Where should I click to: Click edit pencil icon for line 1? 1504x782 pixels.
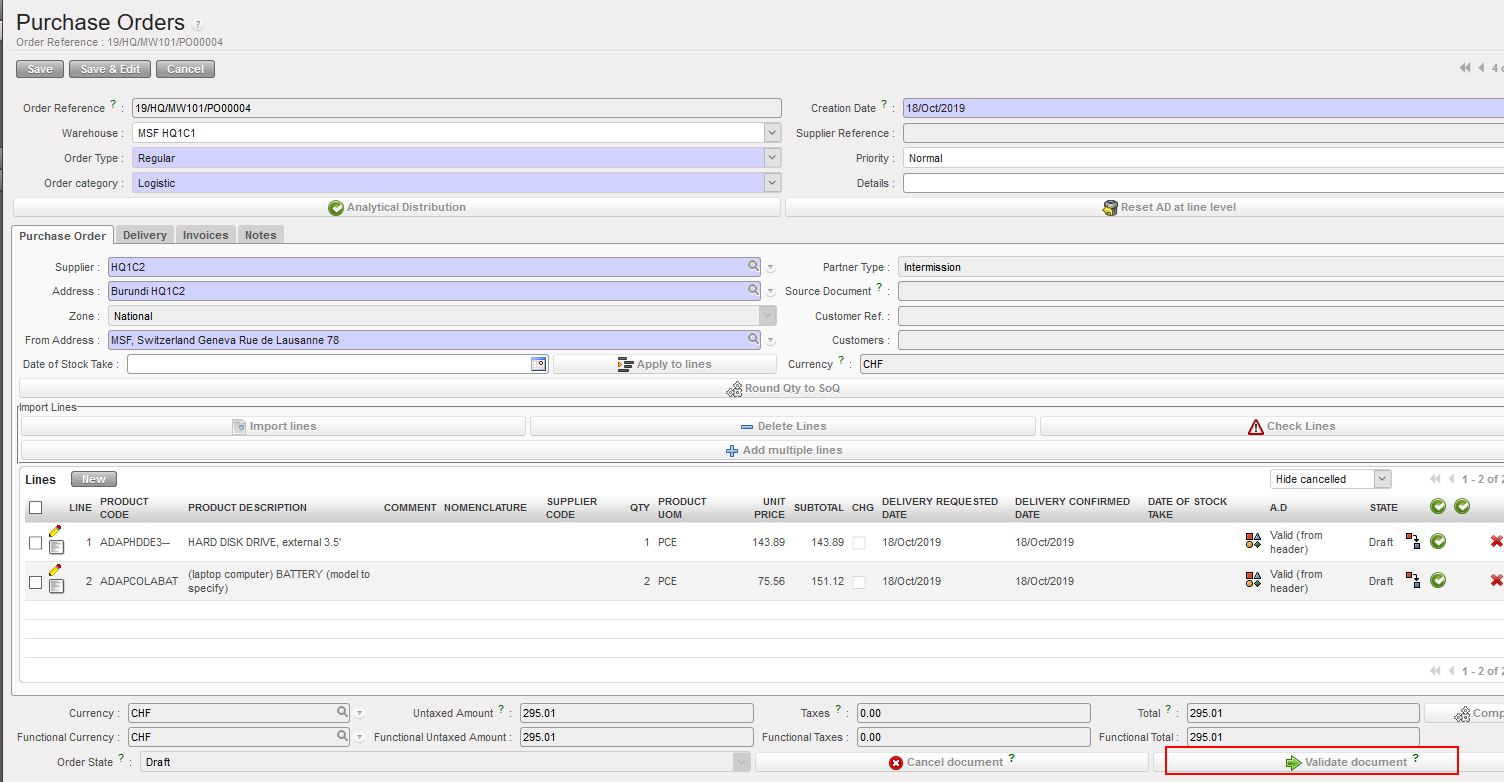click(55, 531)
